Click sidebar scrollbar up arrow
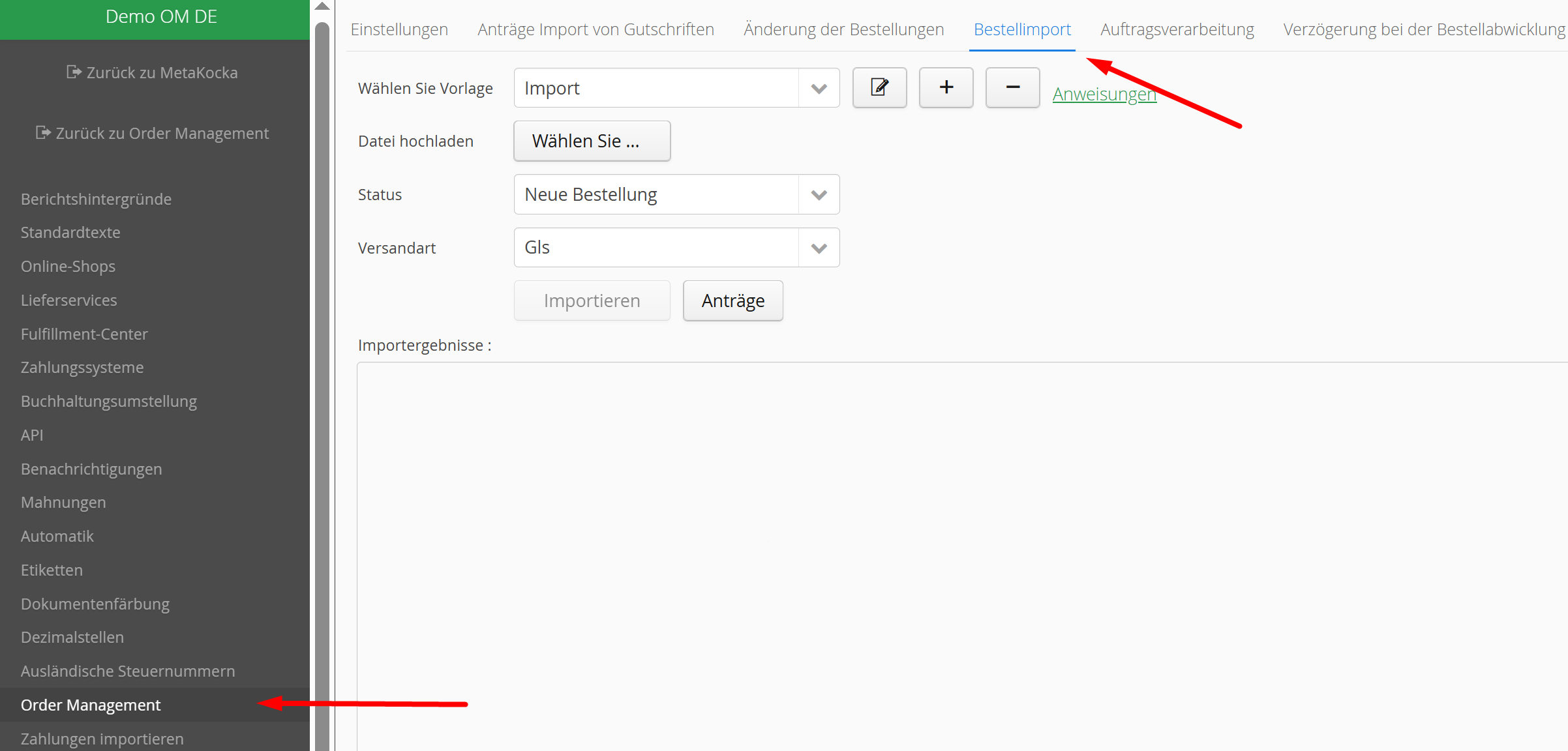 322,7
